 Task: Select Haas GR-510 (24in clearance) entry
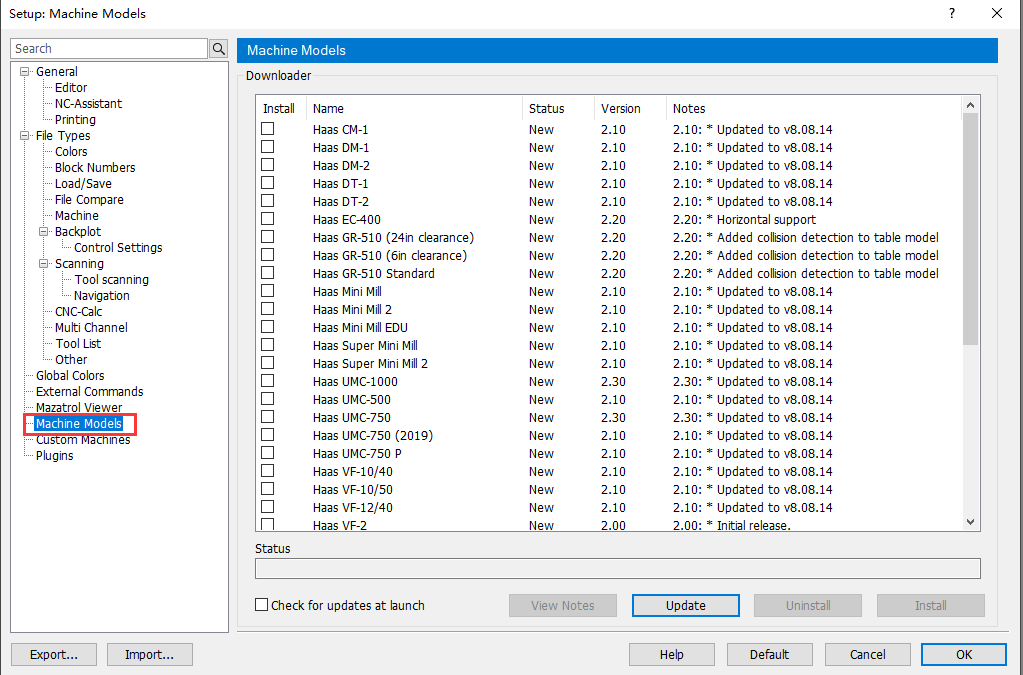(x=393, y=237)
